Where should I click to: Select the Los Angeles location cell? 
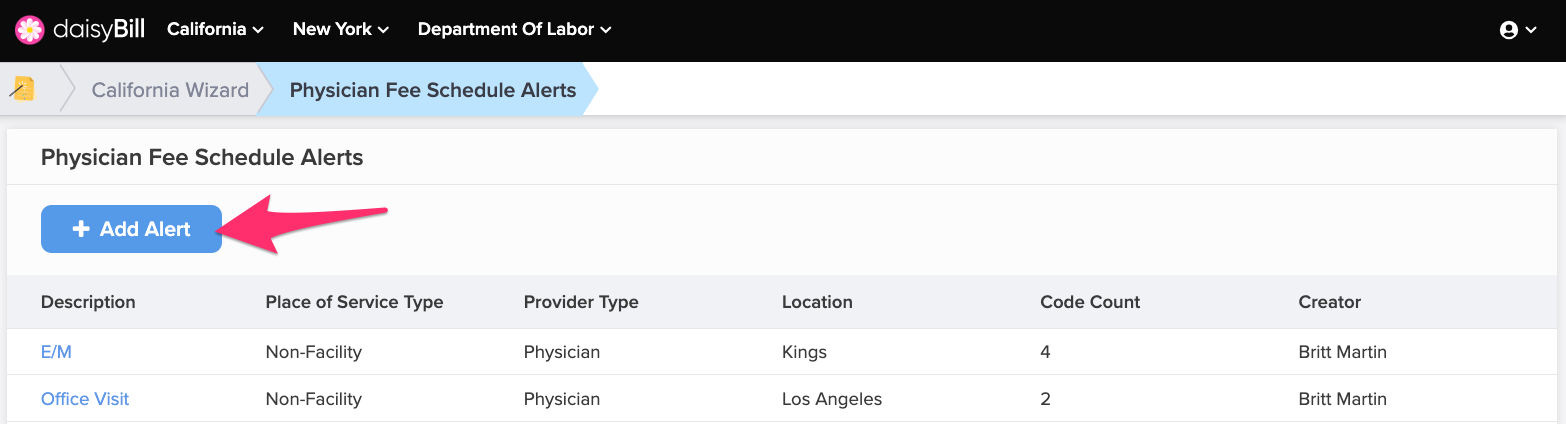click(x=832, y=399)
